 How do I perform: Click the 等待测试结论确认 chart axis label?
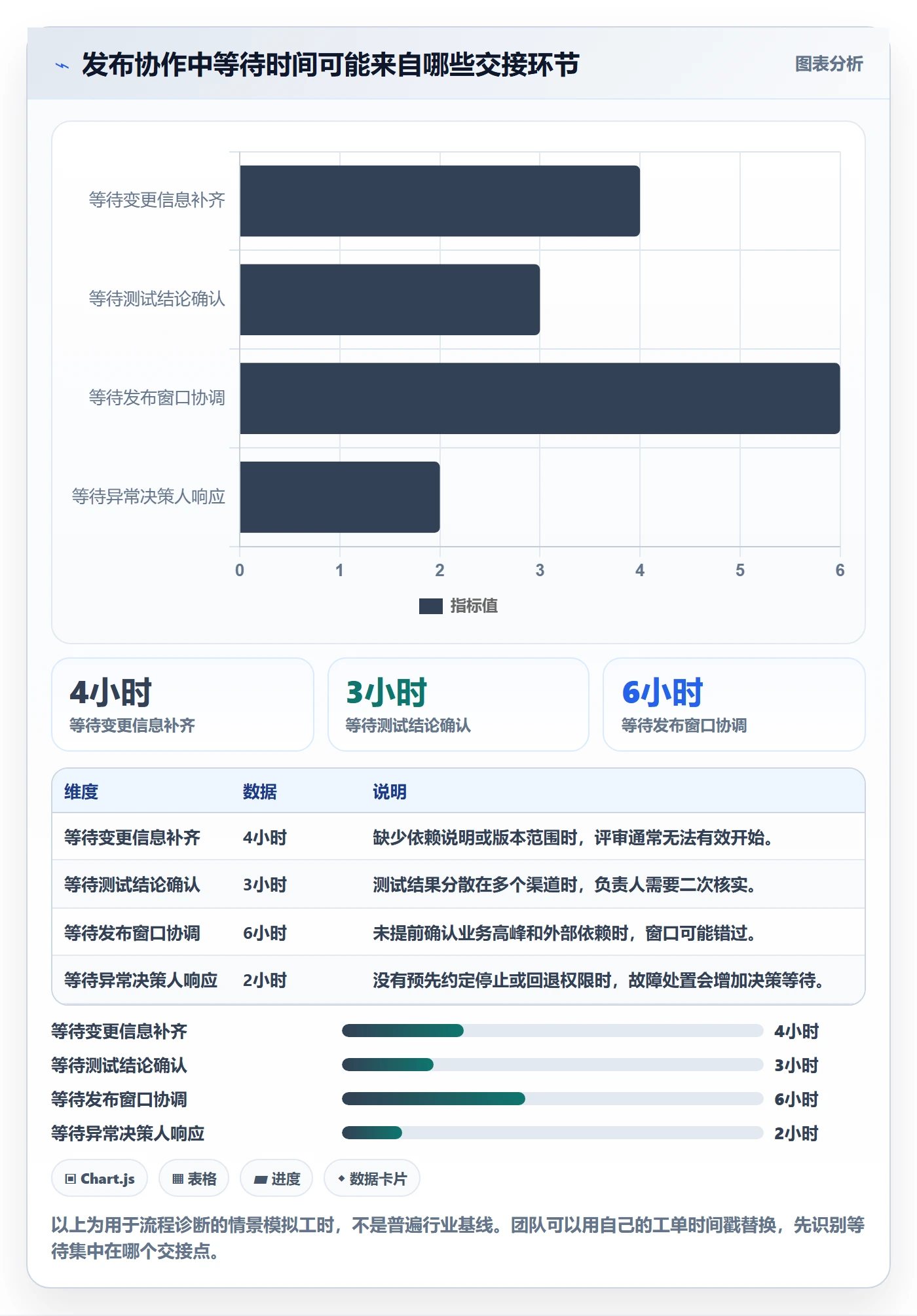[x=157, y=299]
